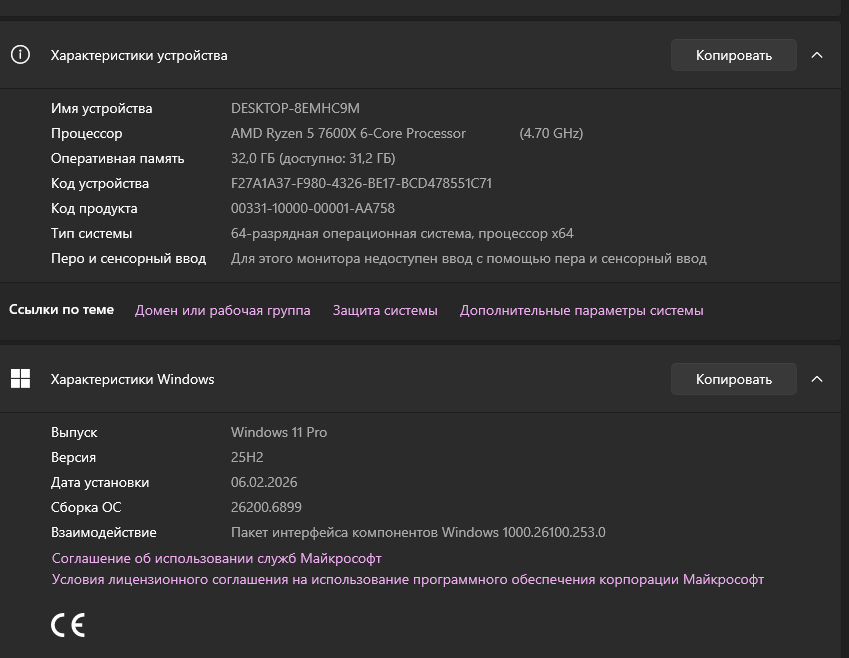The height and width of the screenshot is (658, 849).
Task: Click the Windows logo icon
Action: (x=20, y=379)
